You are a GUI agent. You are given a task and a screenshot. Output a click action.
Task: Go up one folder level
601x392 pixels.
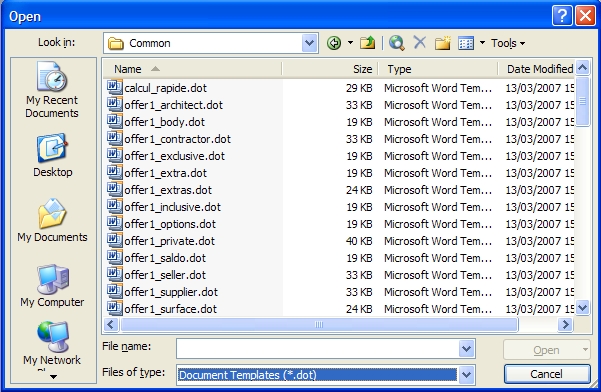368,43
